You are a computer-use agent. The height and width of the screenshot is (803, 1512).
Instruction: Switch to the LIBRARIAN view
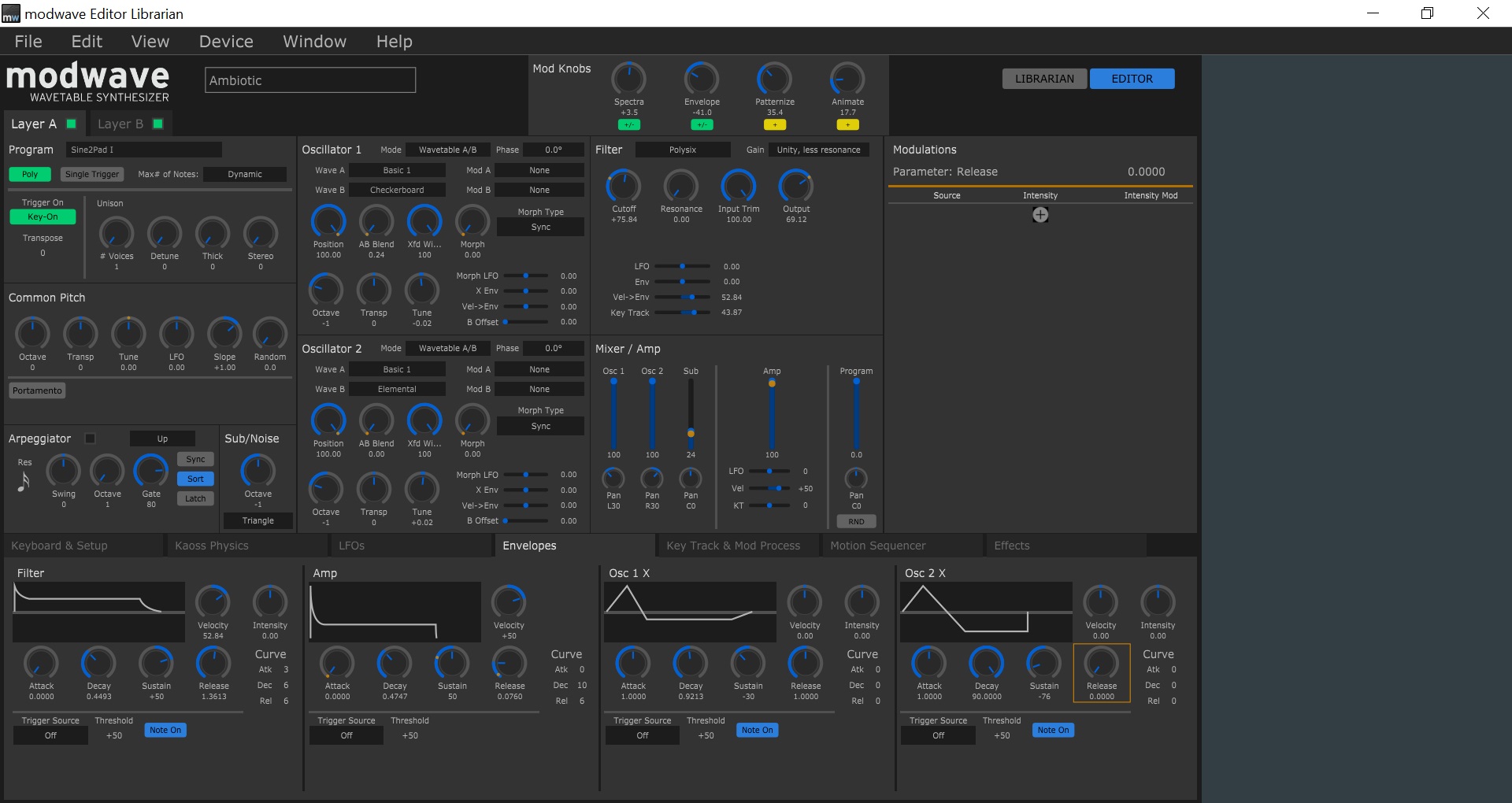pyautogui.click(x=1043, y=79)
